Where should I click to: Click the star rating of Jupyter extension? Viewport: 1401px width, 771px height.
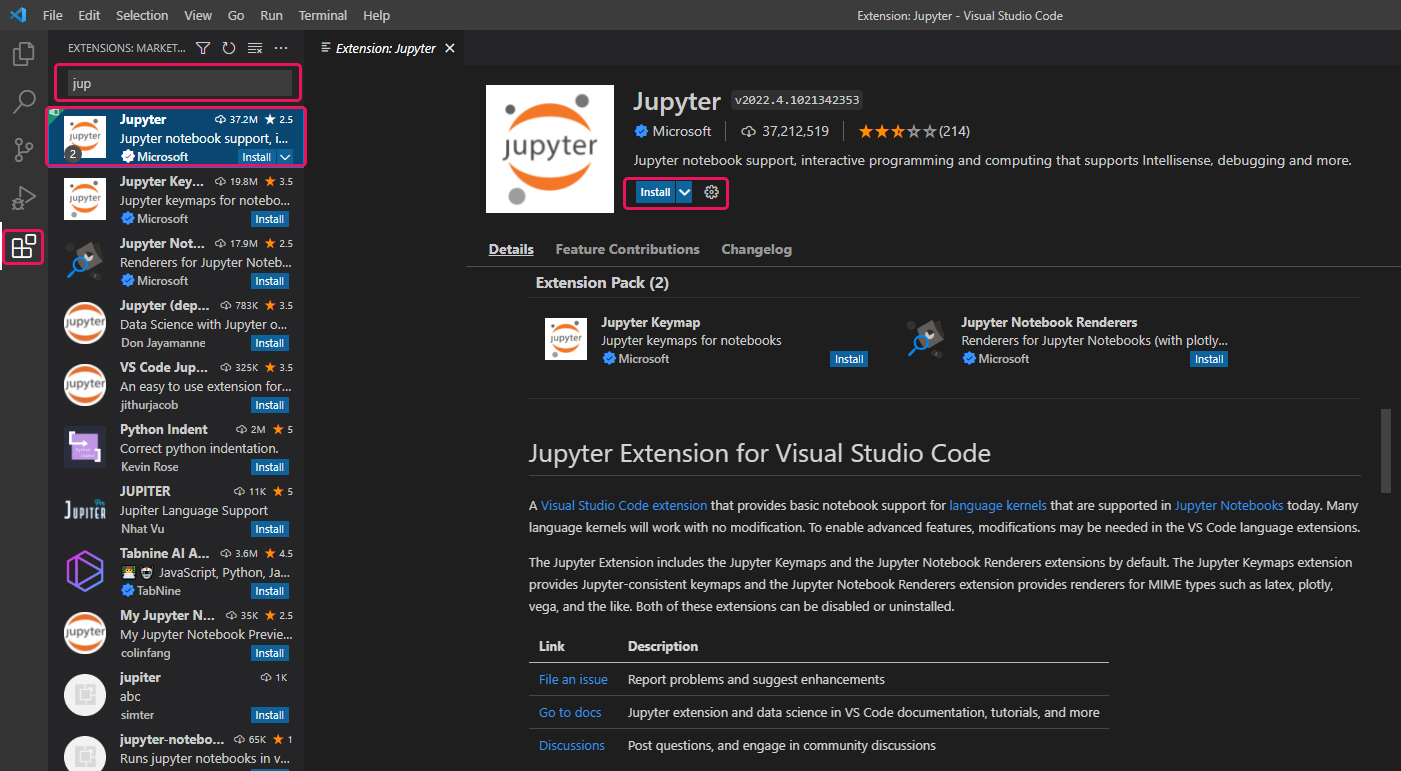(x=898, y=131)
